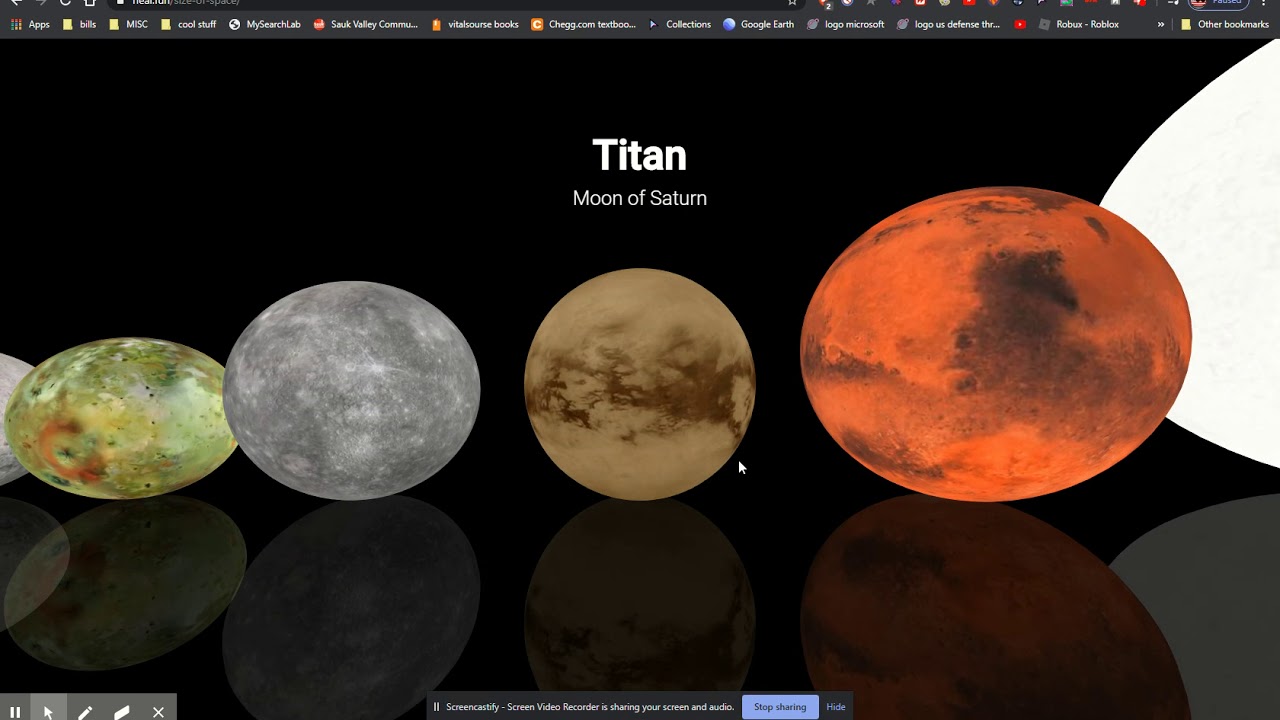
Task: Select the Screencastify eraser tool
Action: click(x=122, y=712)
